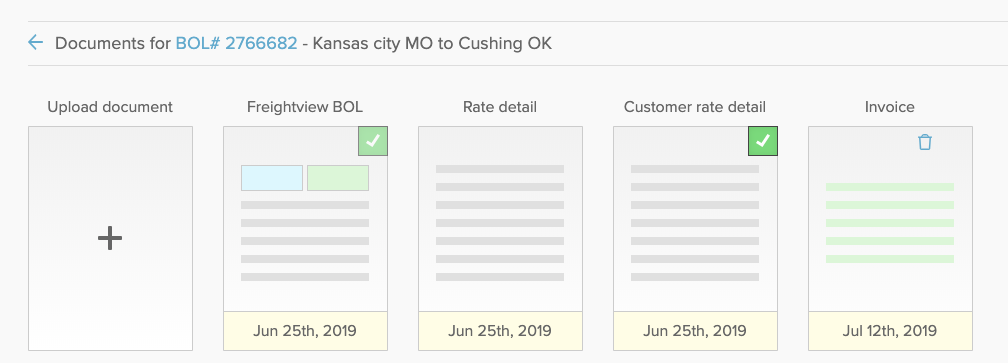Image resolution: width=1008 pixels, height=363 pixels.
Task: Select the Rate detail title label
Action: coord(500,107)
